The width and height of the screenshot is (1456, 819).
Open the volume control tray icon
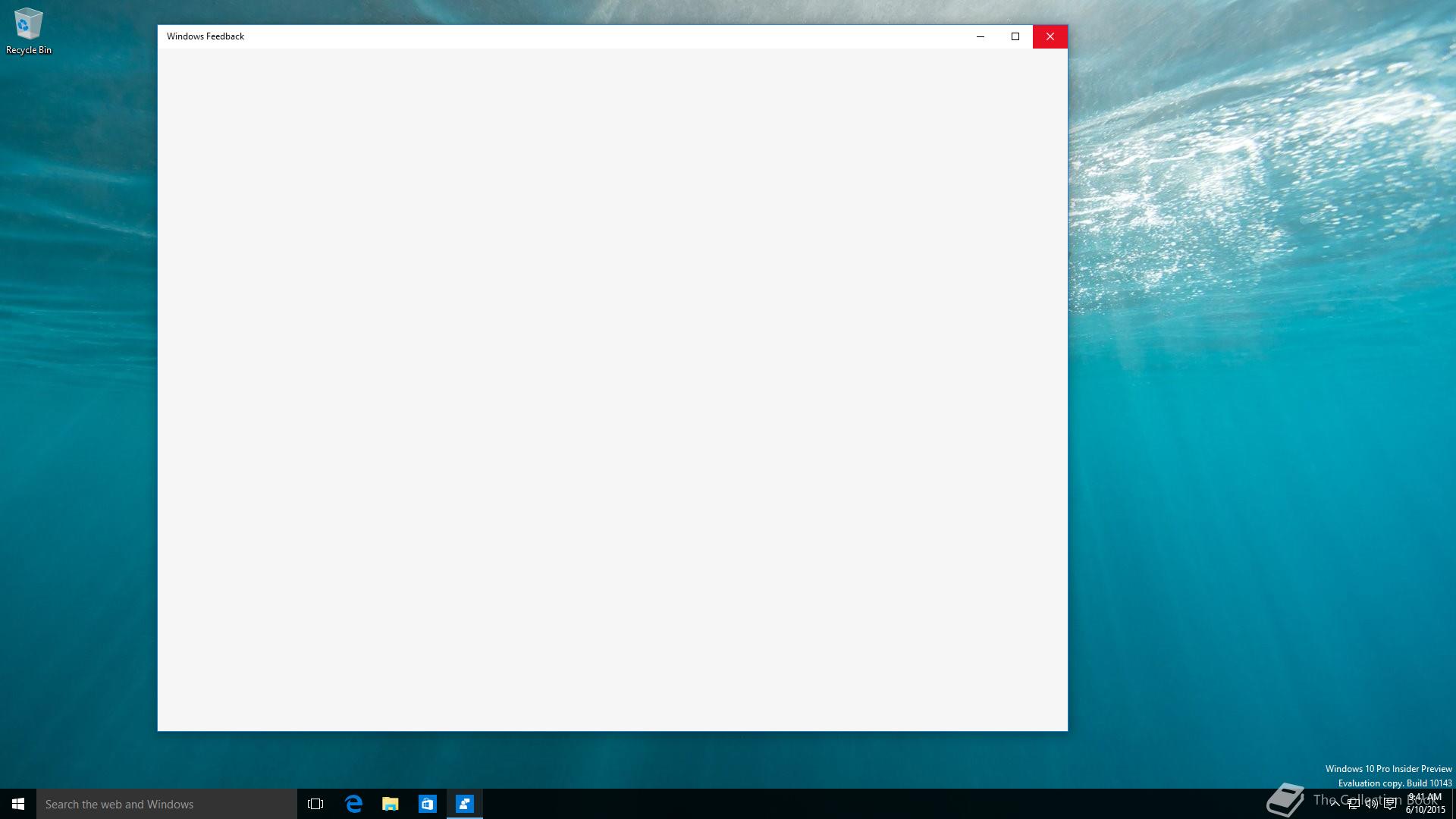click(x=1372, y=804)
